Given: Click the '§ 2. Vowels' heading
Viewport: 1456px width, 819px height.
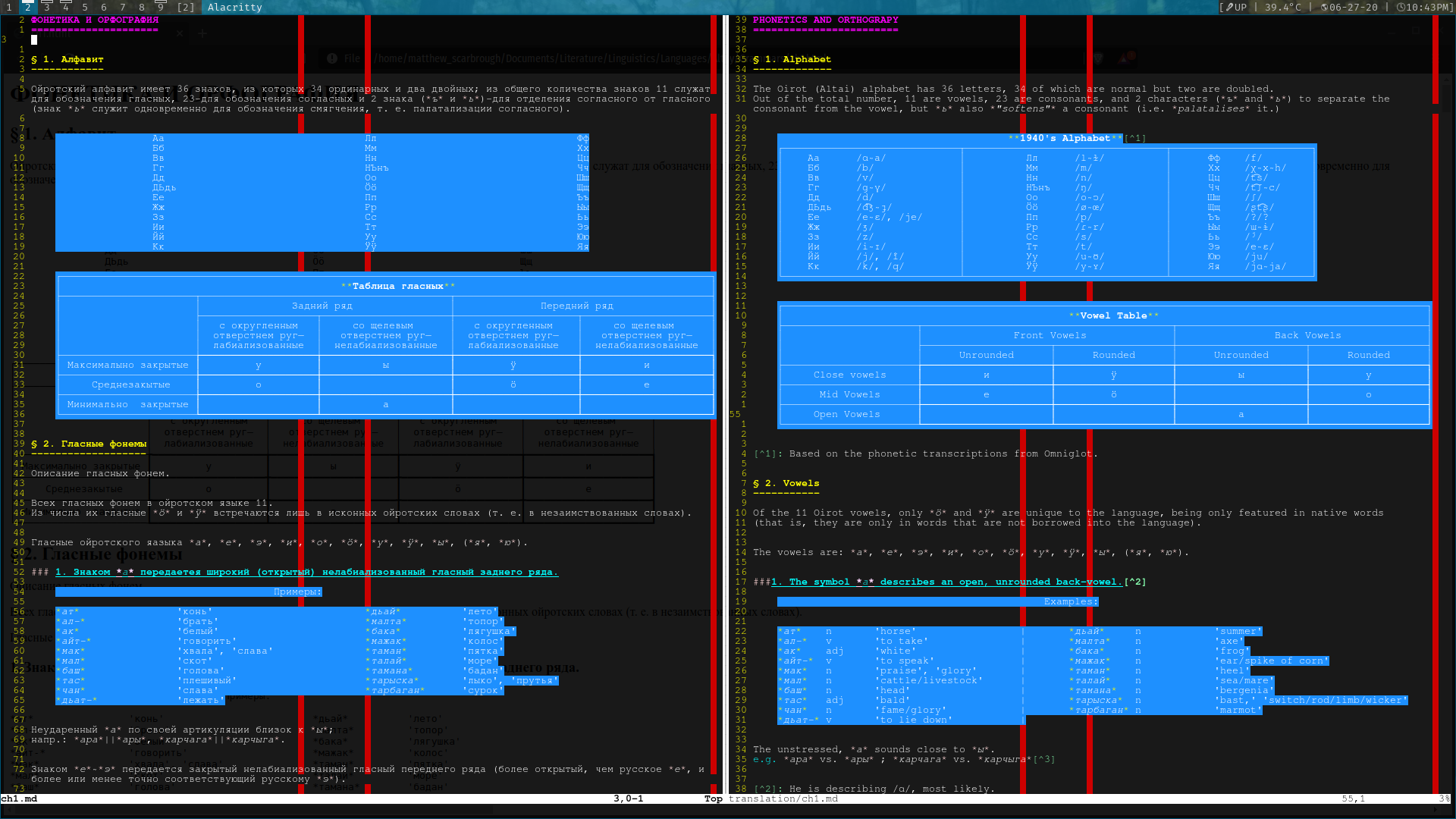Looking at the screenshot, I should 786,483.
